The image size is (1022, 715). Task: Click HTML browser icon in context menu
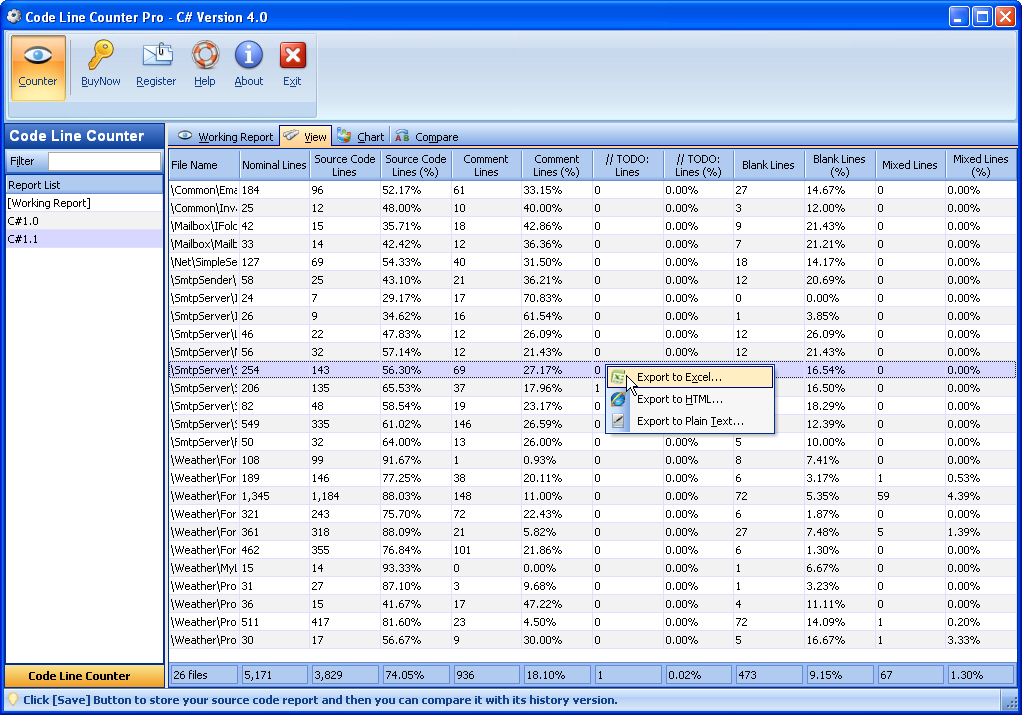(x=618, y=399)
